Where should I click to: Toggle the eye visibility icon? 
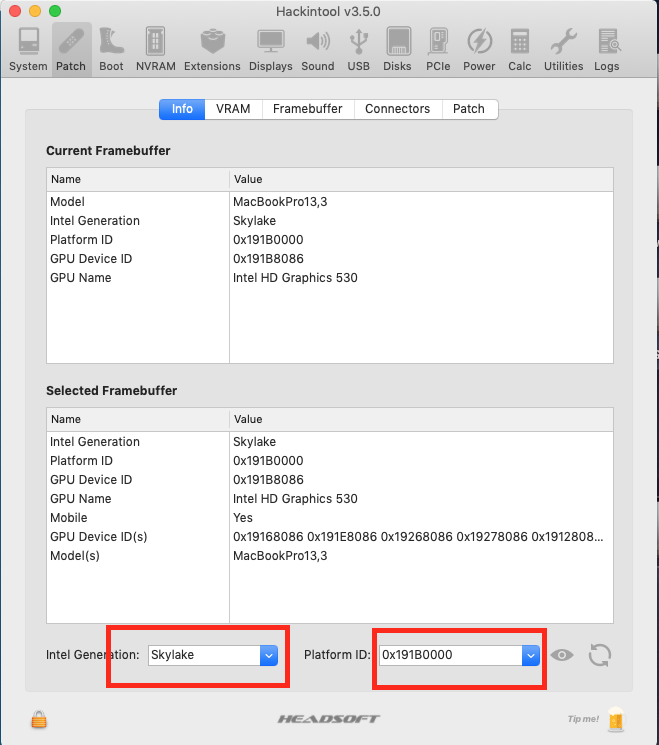(562, 655)
